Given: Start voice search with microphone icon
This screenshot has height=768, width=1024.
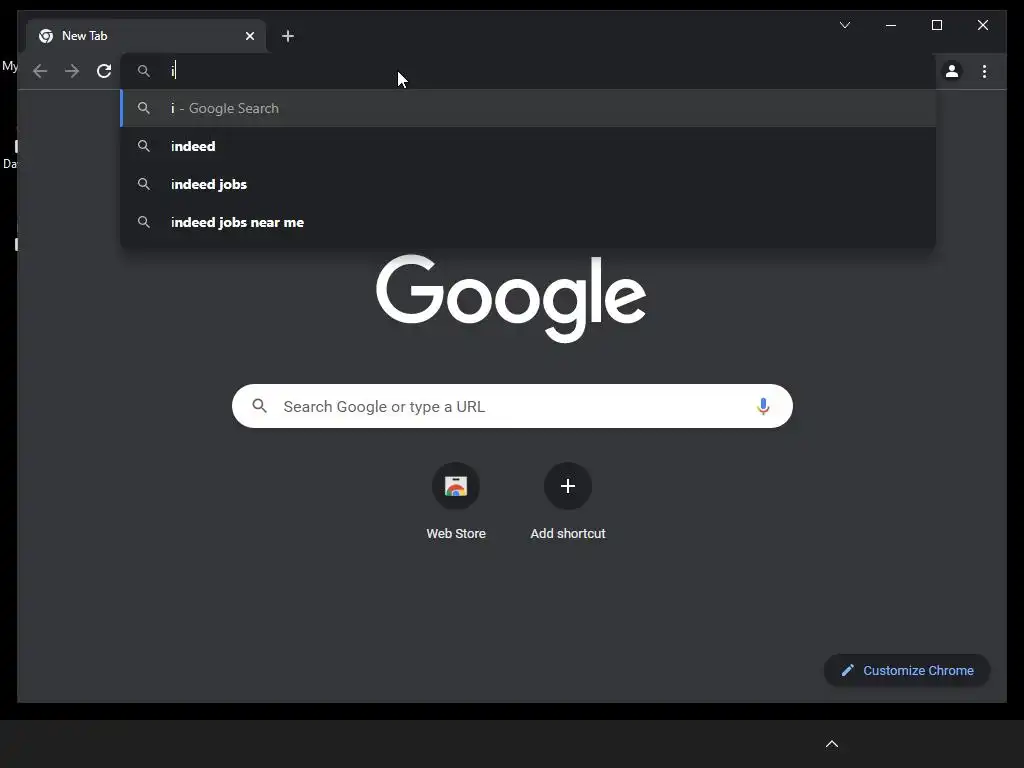Looking at the screenshot, I should click(763, 406).
